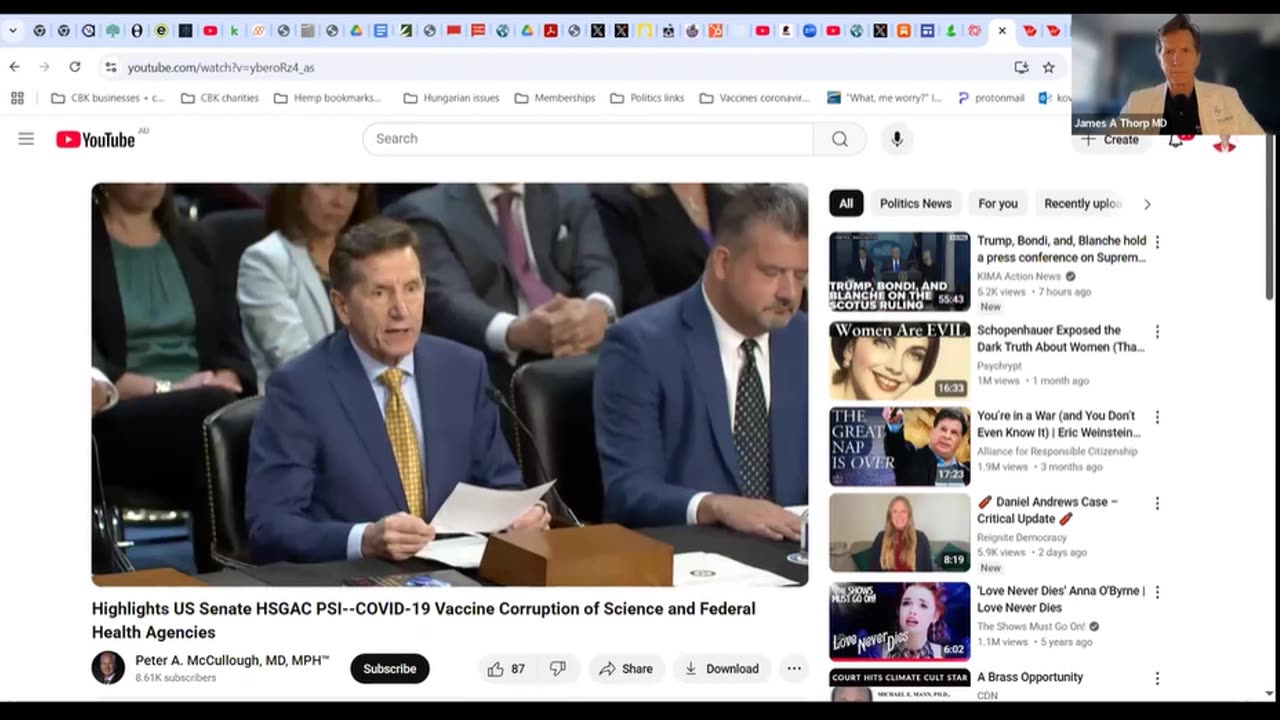Open Hungarian issues bookmark folder
The width and height of the screenshot is (1280, 720).
point(451,98)
